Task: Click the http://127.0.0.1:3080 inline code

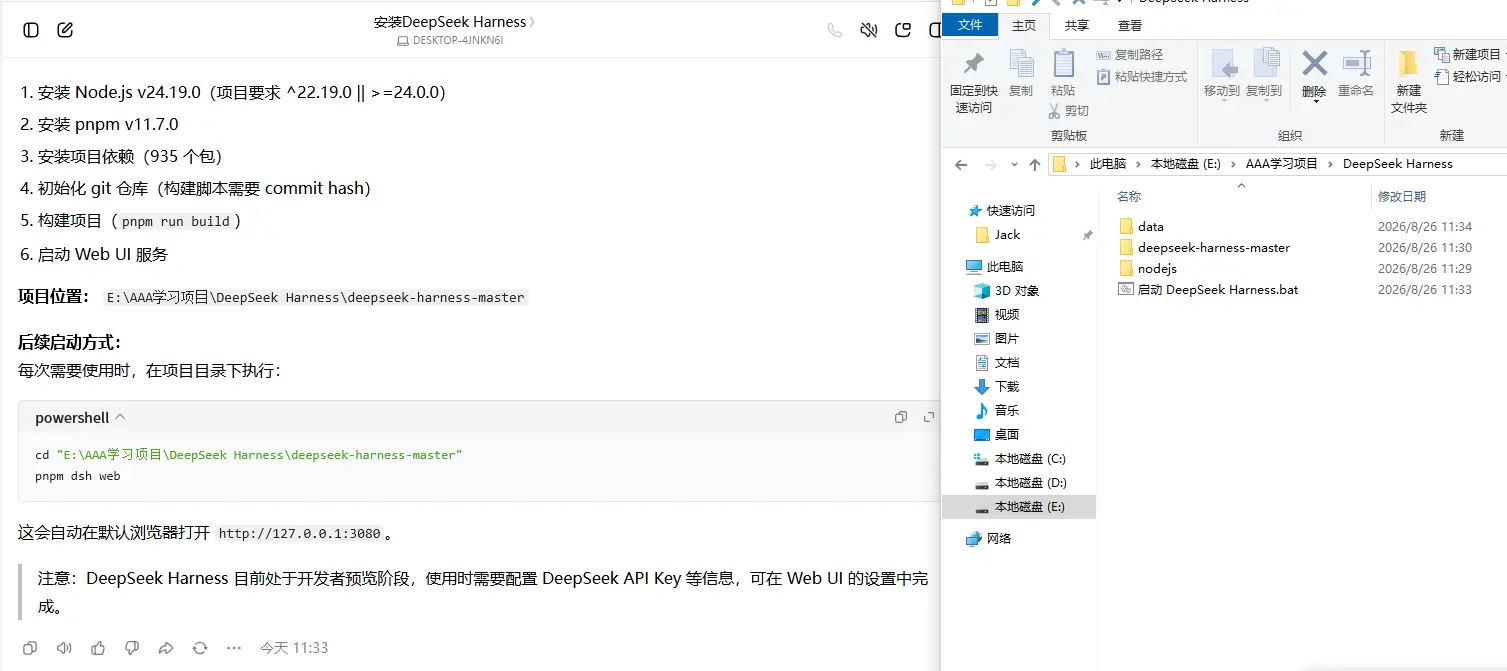Action: point(300,534)
